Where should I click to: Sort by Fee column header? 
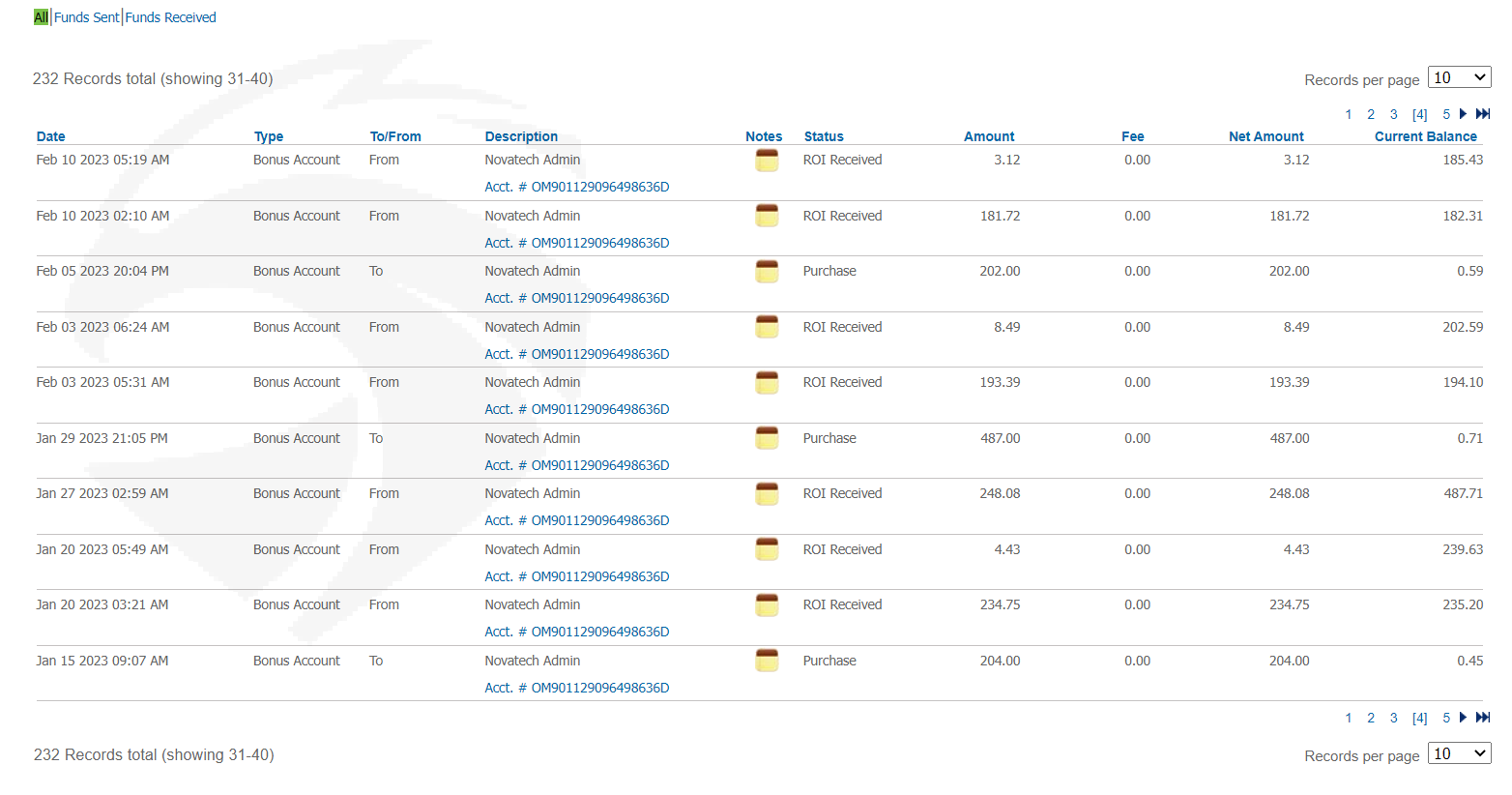pos(1133,136)
